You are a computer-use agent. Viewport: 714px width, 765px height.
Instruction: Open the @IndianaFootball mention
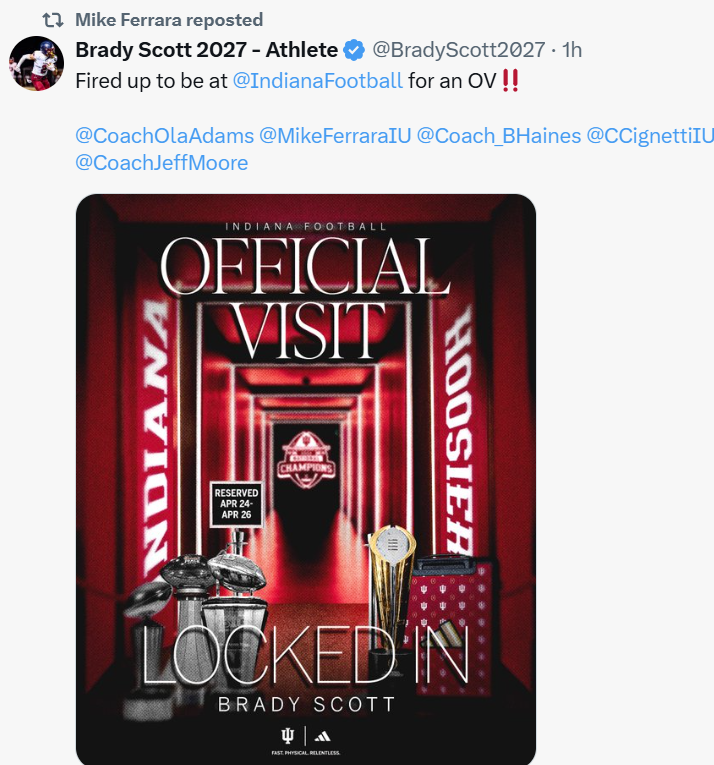pos(318,81)
